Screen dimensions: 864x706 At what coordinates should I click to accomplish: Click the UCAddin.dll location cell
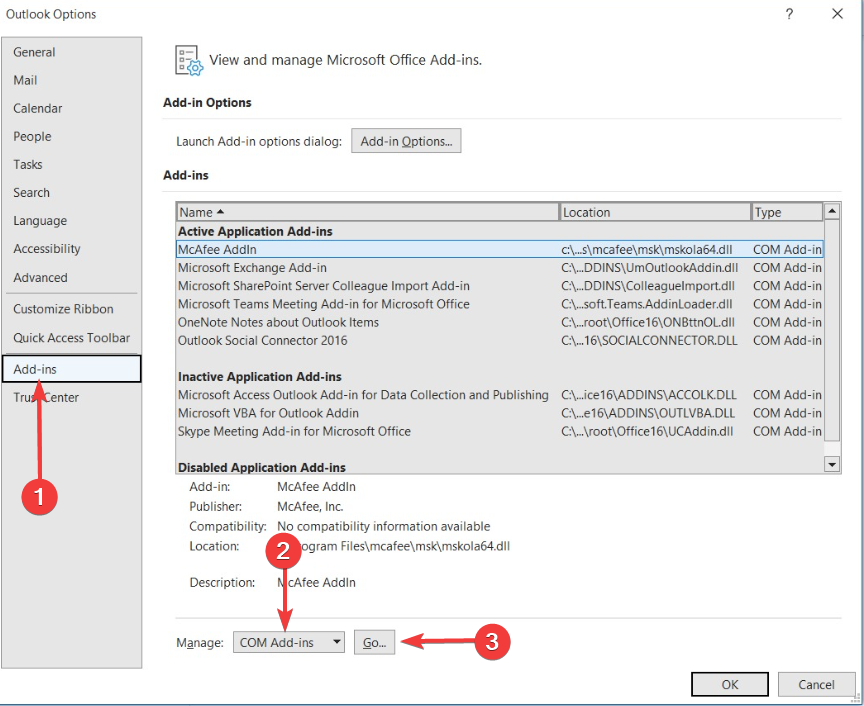click(647, 432)
